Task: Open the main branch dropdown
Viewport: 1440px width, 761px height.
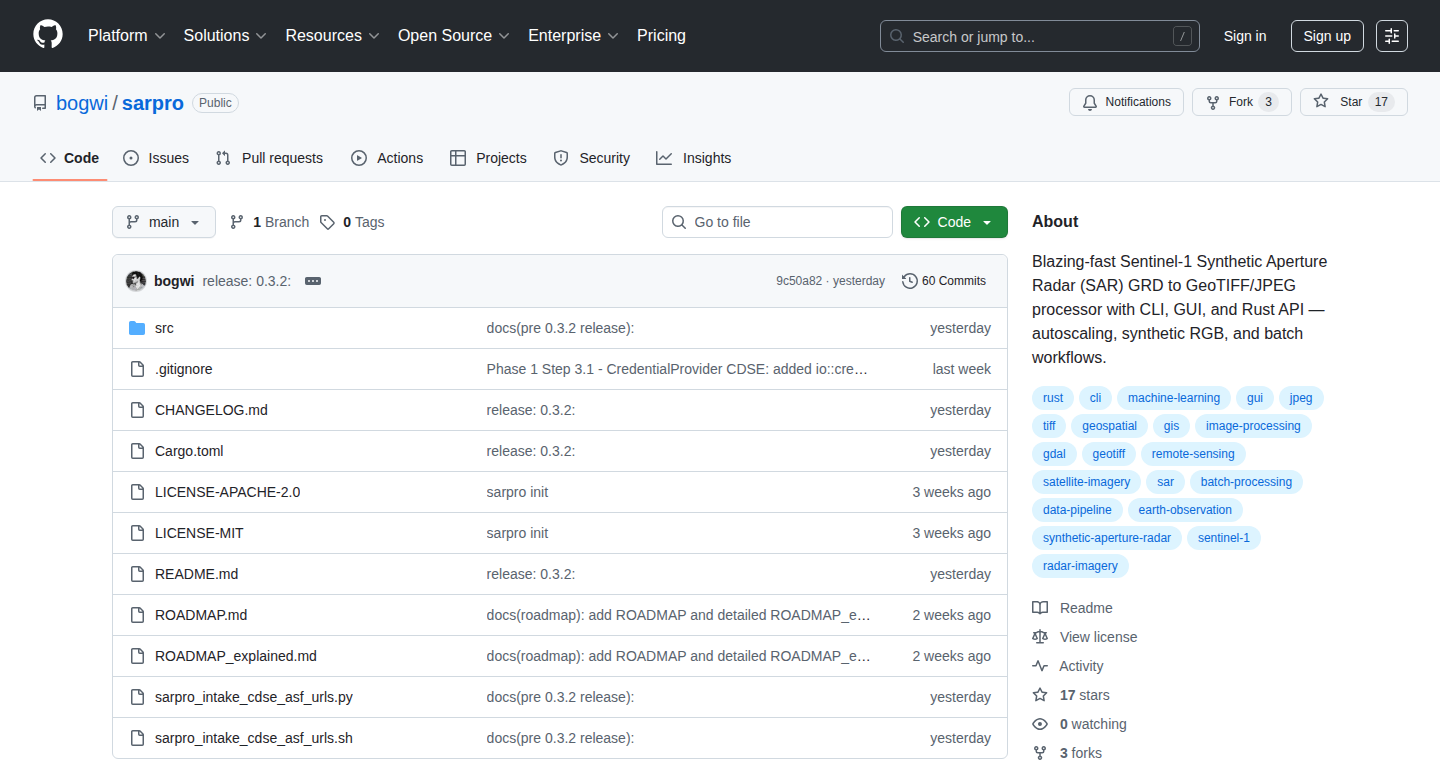Action: coord(164,222)
